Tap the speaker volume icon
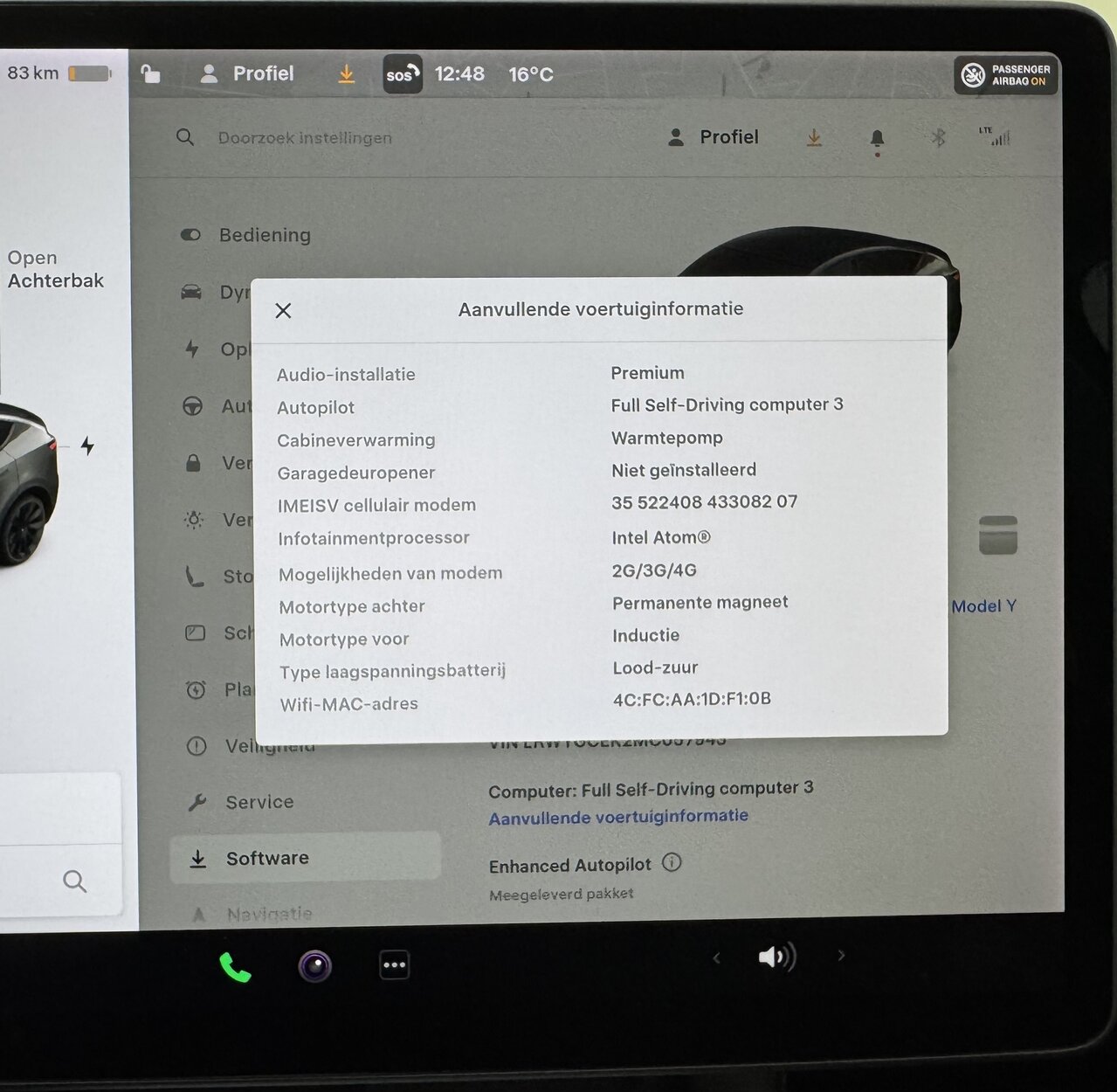The height and width of the screenshot is (1092, 1117). tap(776, 957)
